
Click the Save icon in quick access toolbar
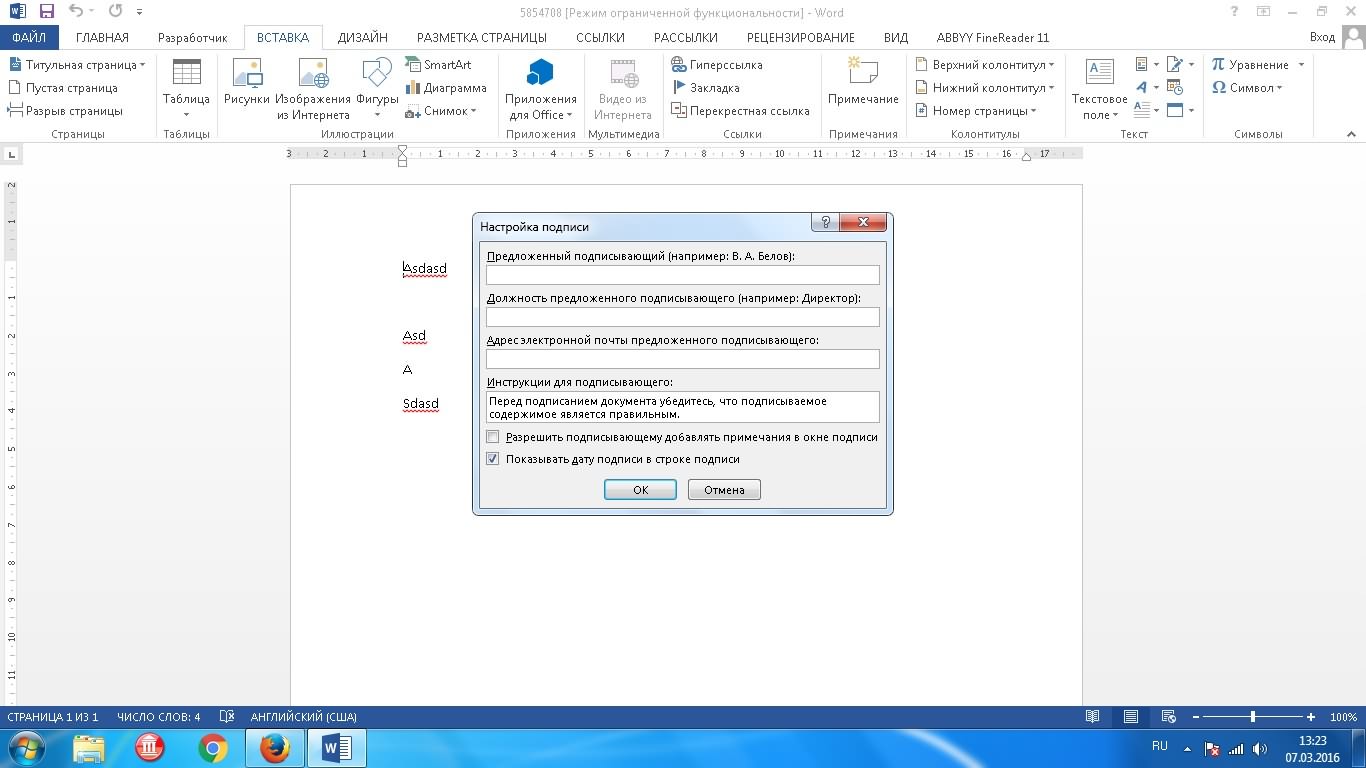[46, 12]
